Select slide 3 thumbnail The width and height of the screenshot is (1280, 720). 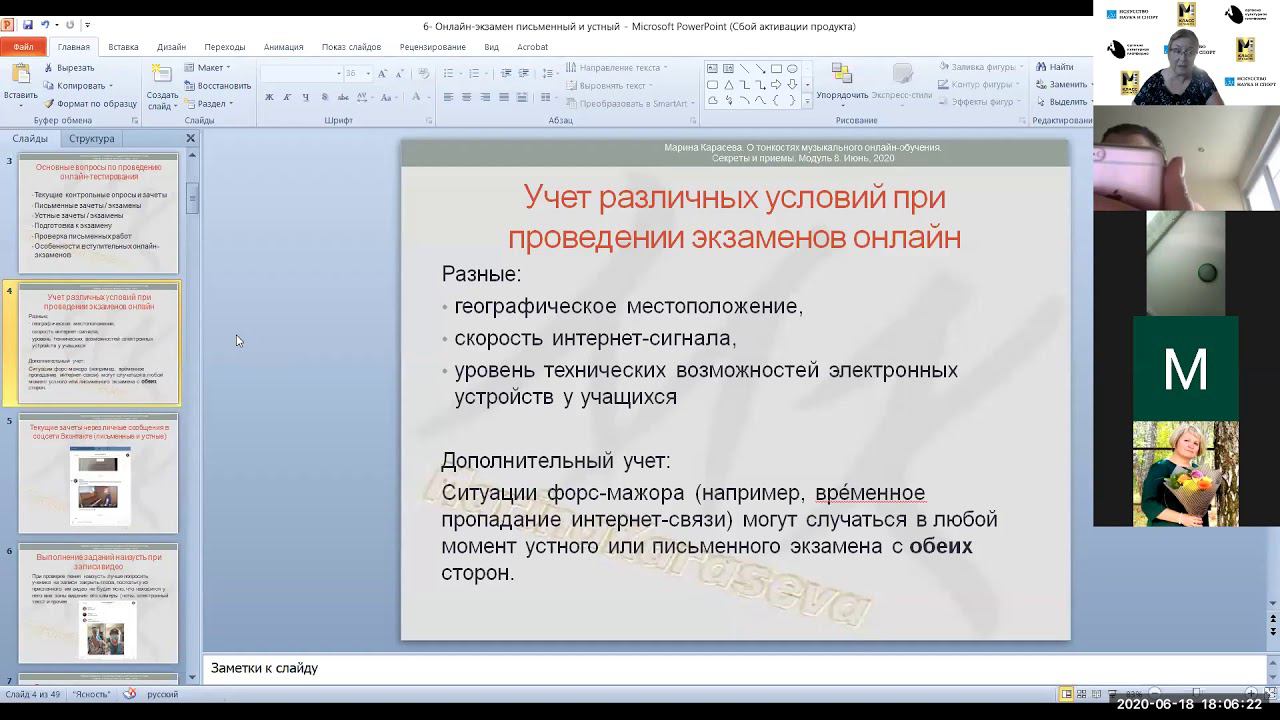(x=98, y=213)
